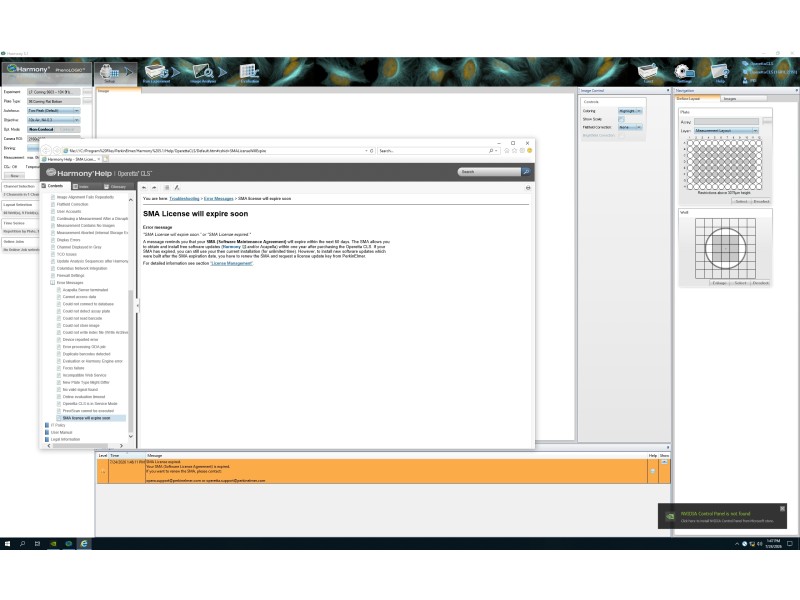The image size is (800, 600).
Task: Open the 'Flatfield Correction' help topic
Action: 72,204
